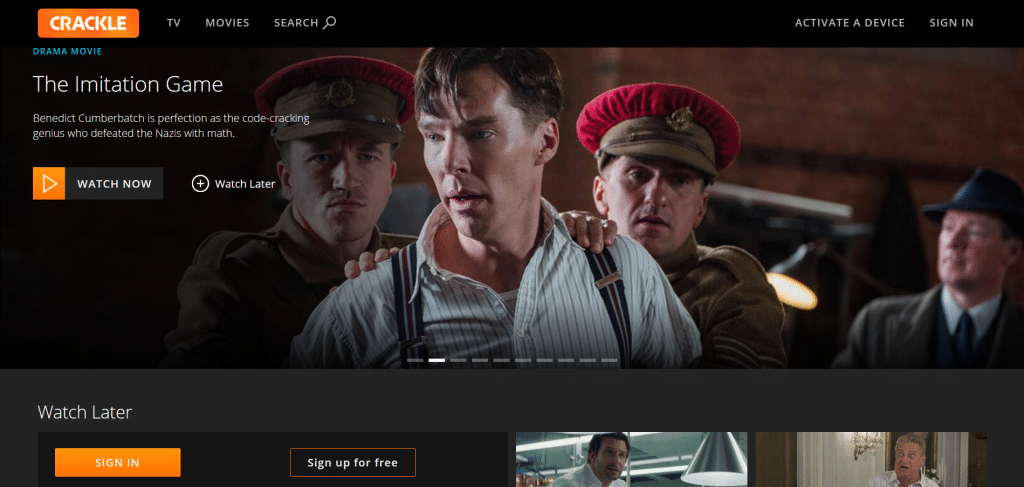Screen dimensions: 1024x487
Task: Select the fifth carousel slide indicator
Action: pos(502,360)
